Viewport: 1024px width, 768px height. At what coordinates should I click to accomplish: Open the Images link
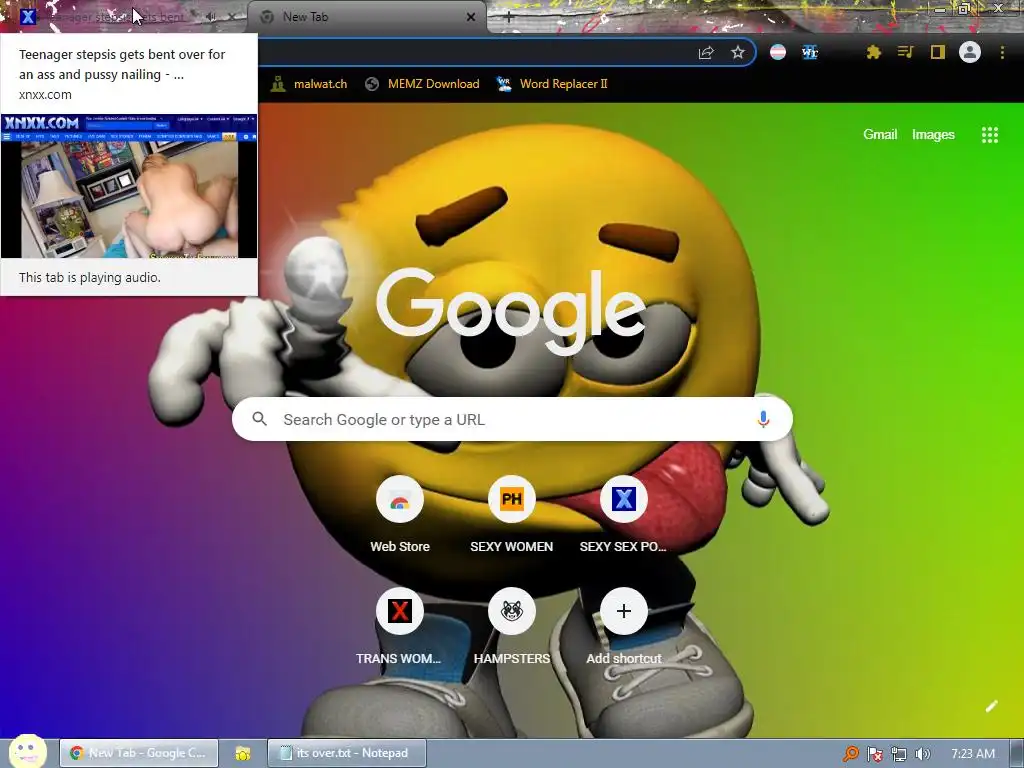pos(933,135)
